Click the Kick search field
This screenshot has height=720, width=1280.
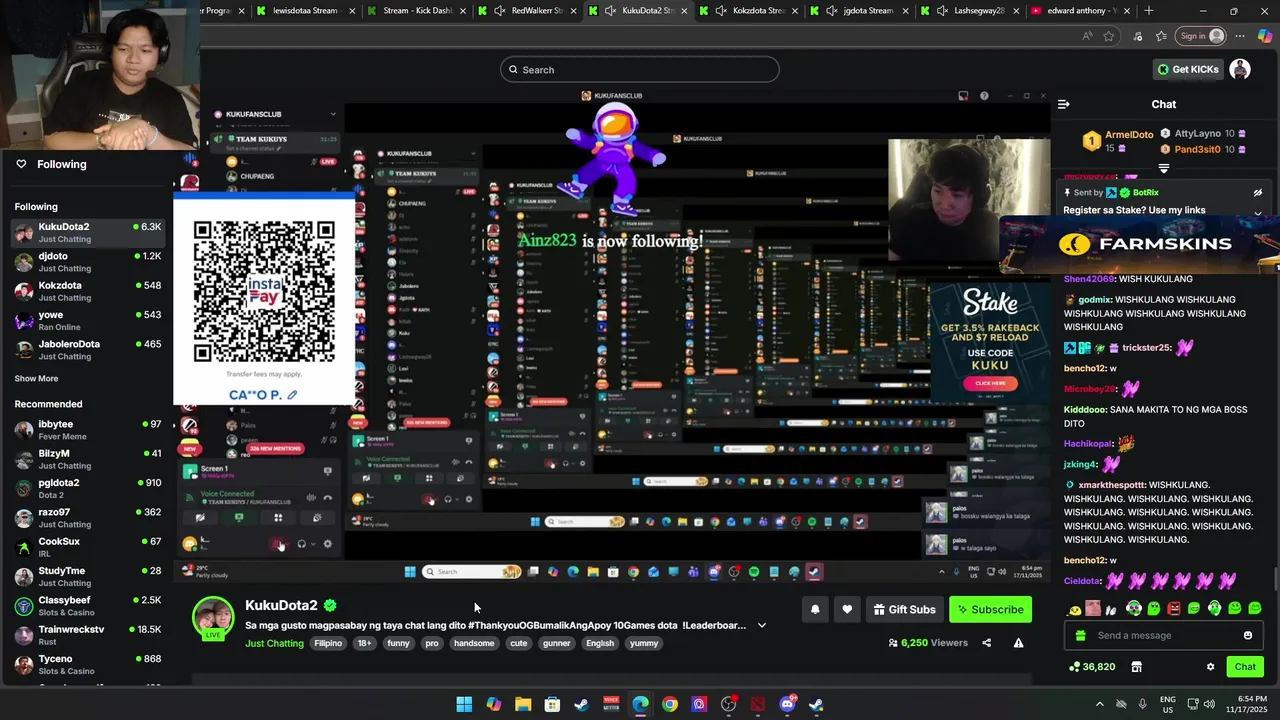(x=640, y=69)
